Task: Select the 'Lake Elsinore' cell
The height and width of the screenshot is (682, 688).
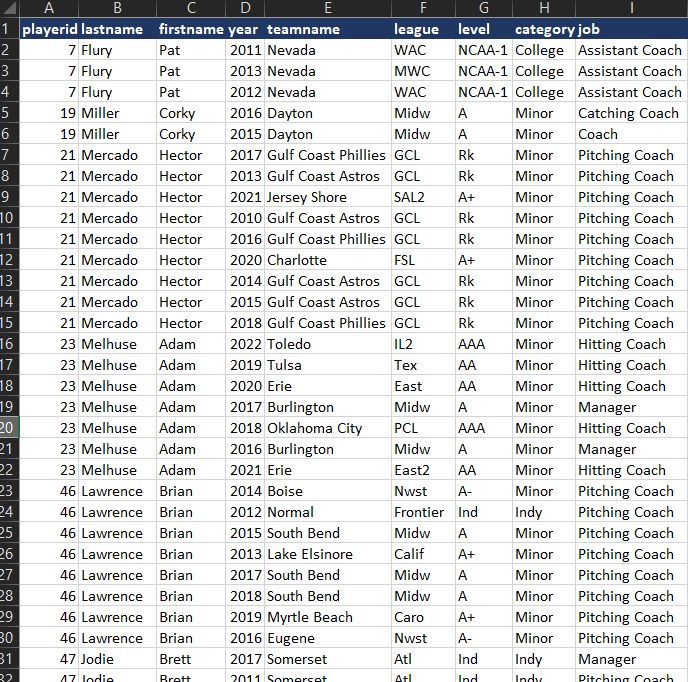Action: [310, 554]
